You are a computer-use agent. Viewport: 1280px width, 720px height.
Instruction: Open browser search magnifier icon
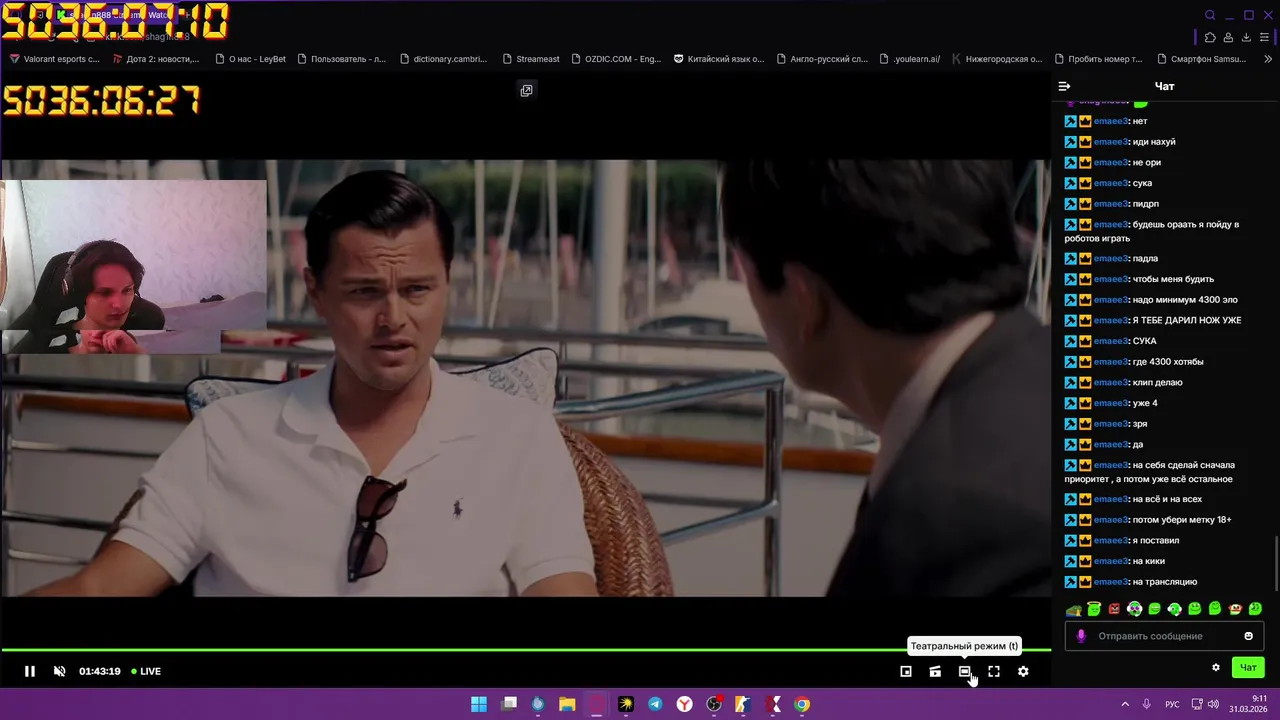coord(1210,15)
